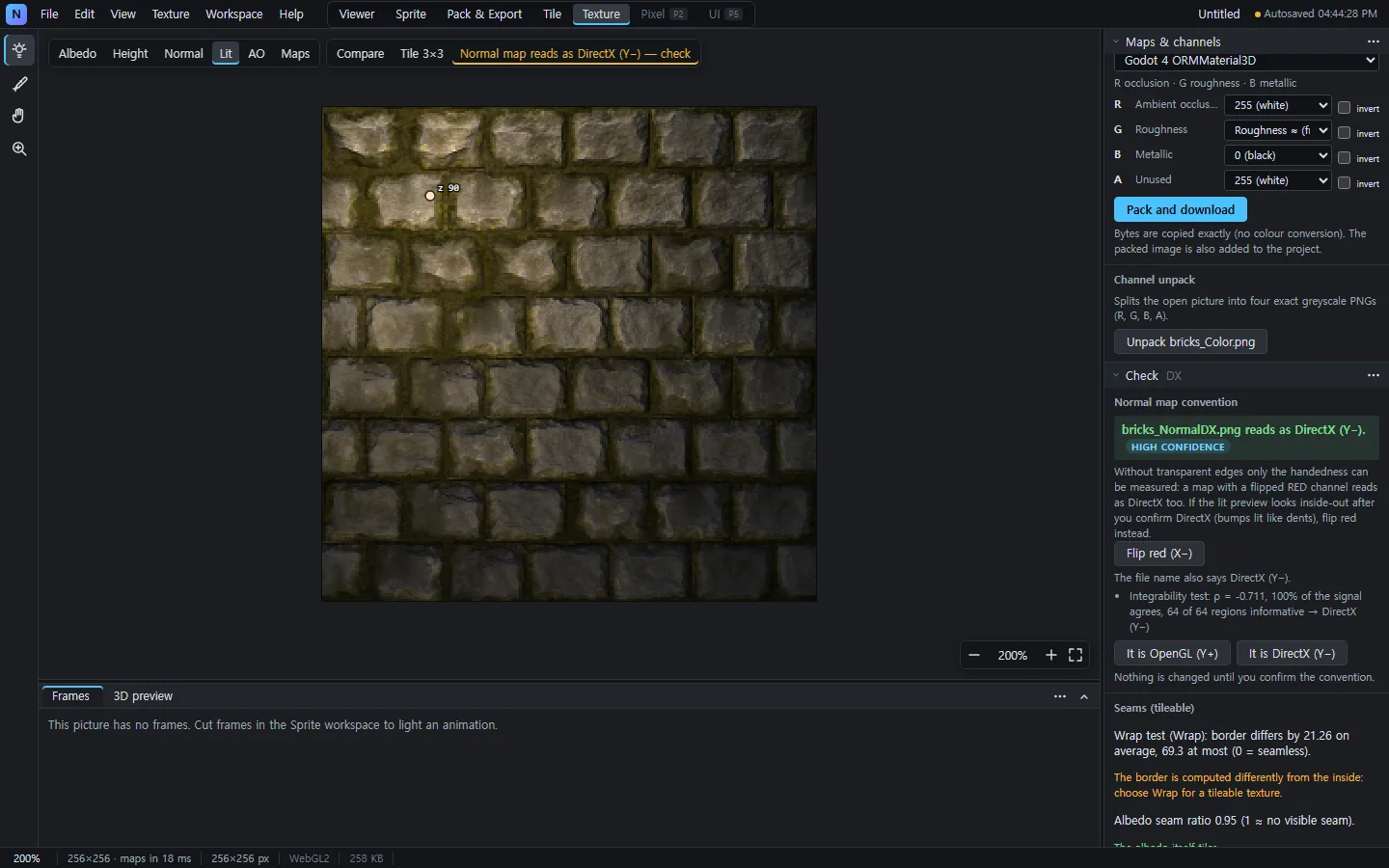
Task: Check invert for the Metallic channel
Action: [1344, 158]
